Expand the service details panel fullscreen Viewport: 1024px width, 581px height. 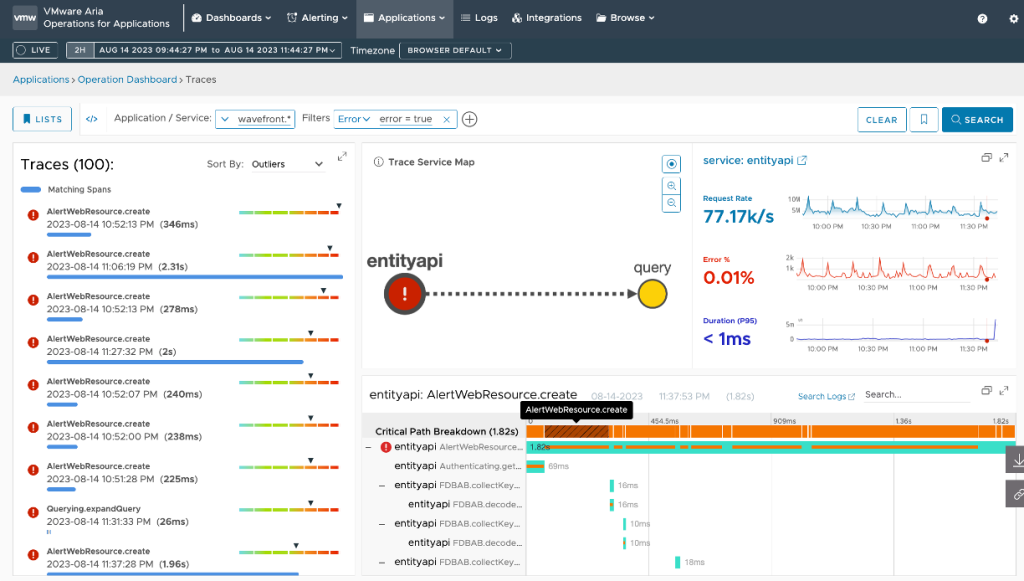tap(1004, 157)
